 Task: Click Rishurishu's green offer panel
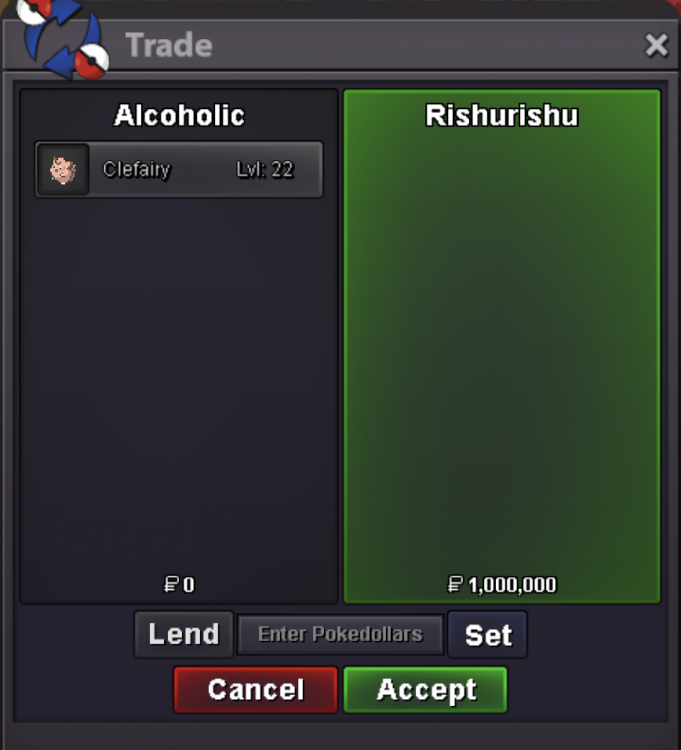(x=502, y=346)
